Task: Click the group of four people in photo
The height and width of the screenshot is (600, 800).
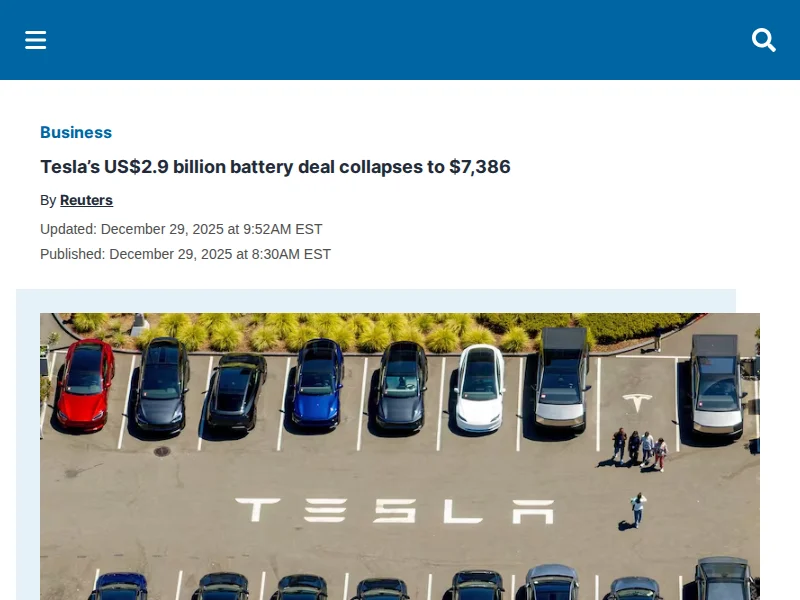Action: 639,448
